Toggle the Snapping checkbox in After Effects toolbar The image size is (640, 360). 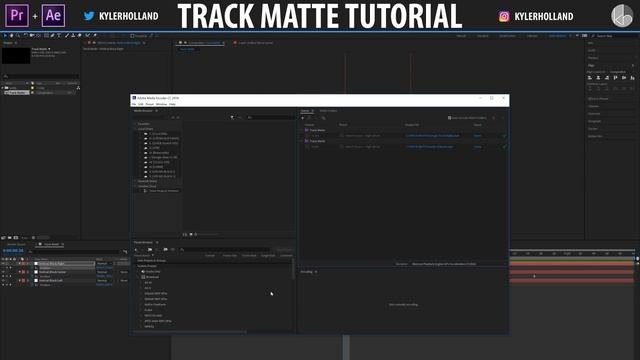pyautogui.click(x=132, y=36)
